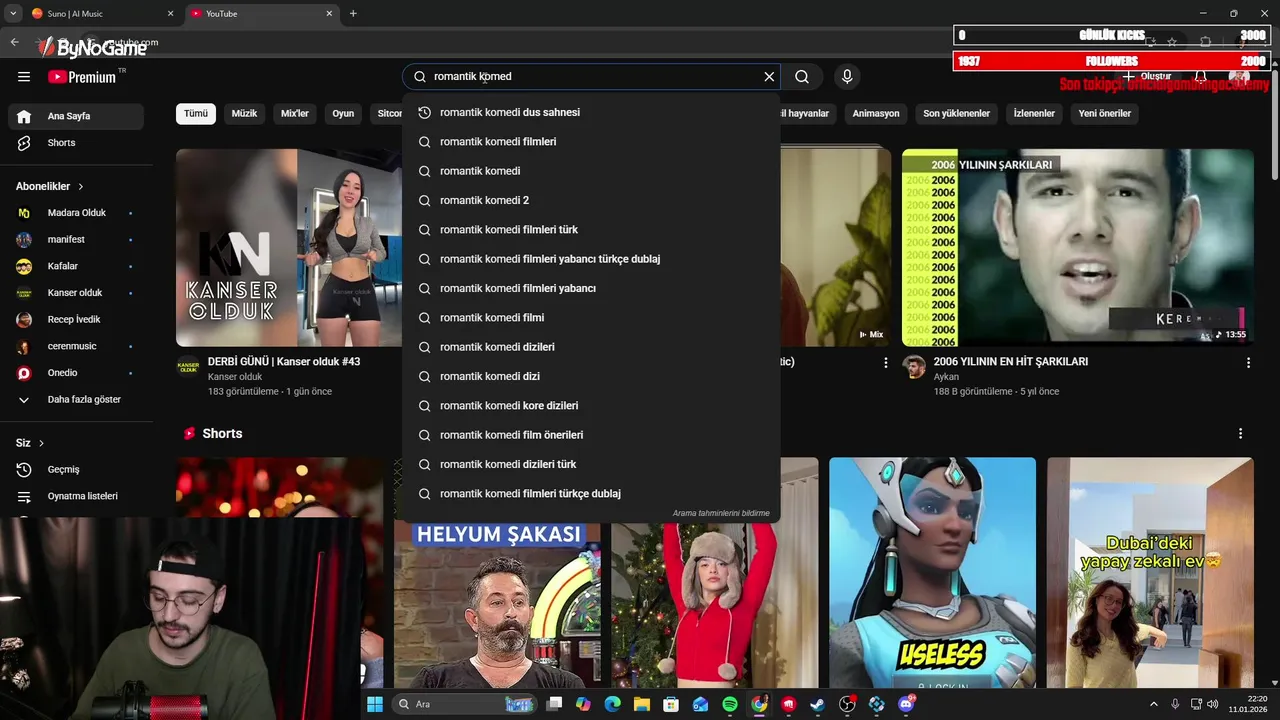Open manifest channel subscription
The width and height of the screenshot is (1280, 720).
76,240
